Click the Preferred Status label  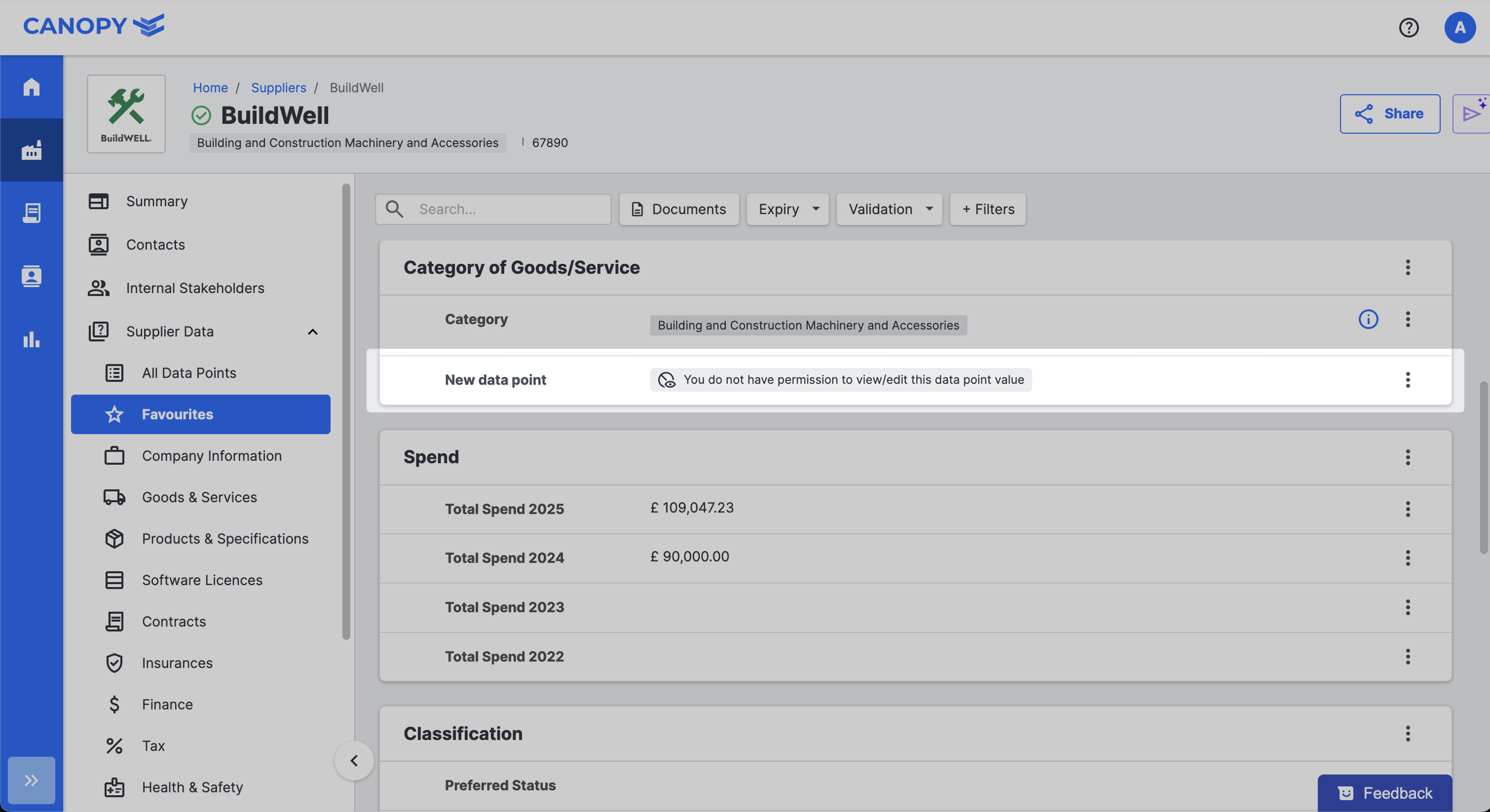500,785
